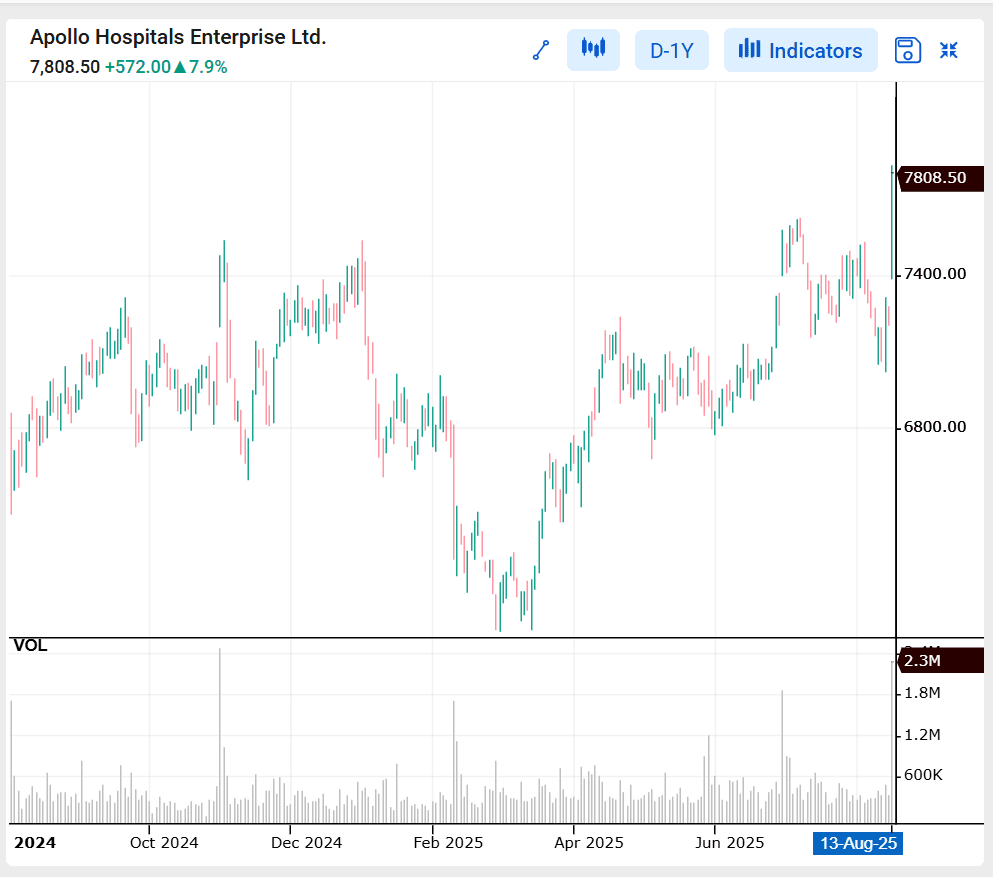Viewport: 993px width, 877px height.
Task: Click the 7808.50 price marker label
Action: tap(940, 178)
